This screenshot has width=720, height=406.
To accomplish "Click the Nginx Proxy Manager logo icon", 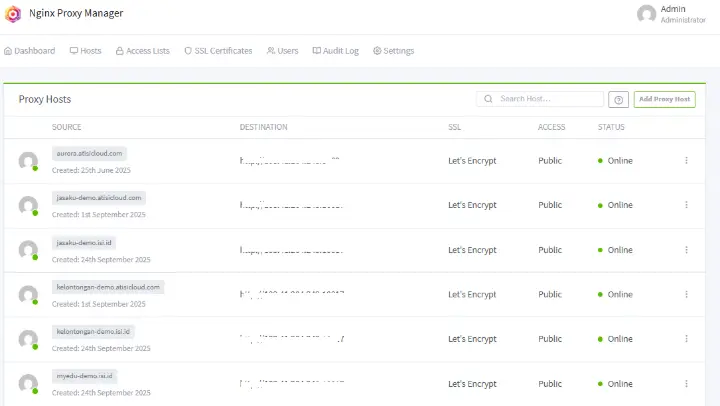I will [x=13, y=14].
